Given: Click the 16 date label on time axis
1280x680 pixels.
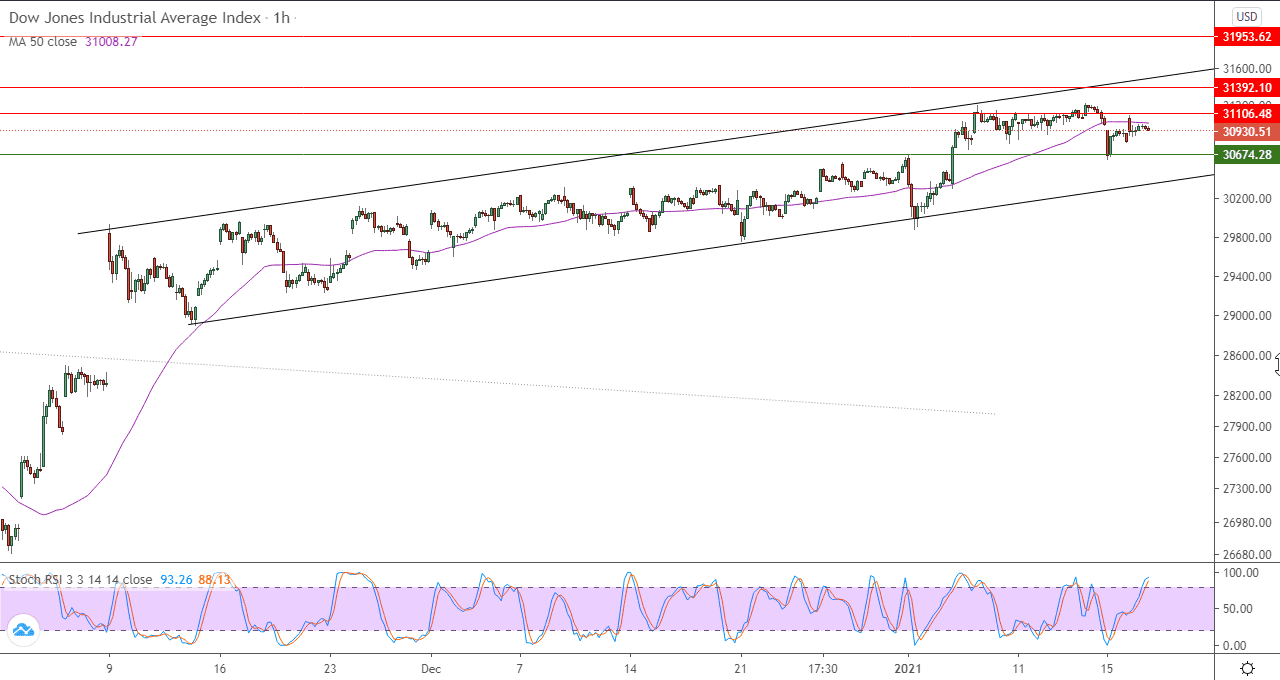Looking at the screenshot, I should 220,667.
